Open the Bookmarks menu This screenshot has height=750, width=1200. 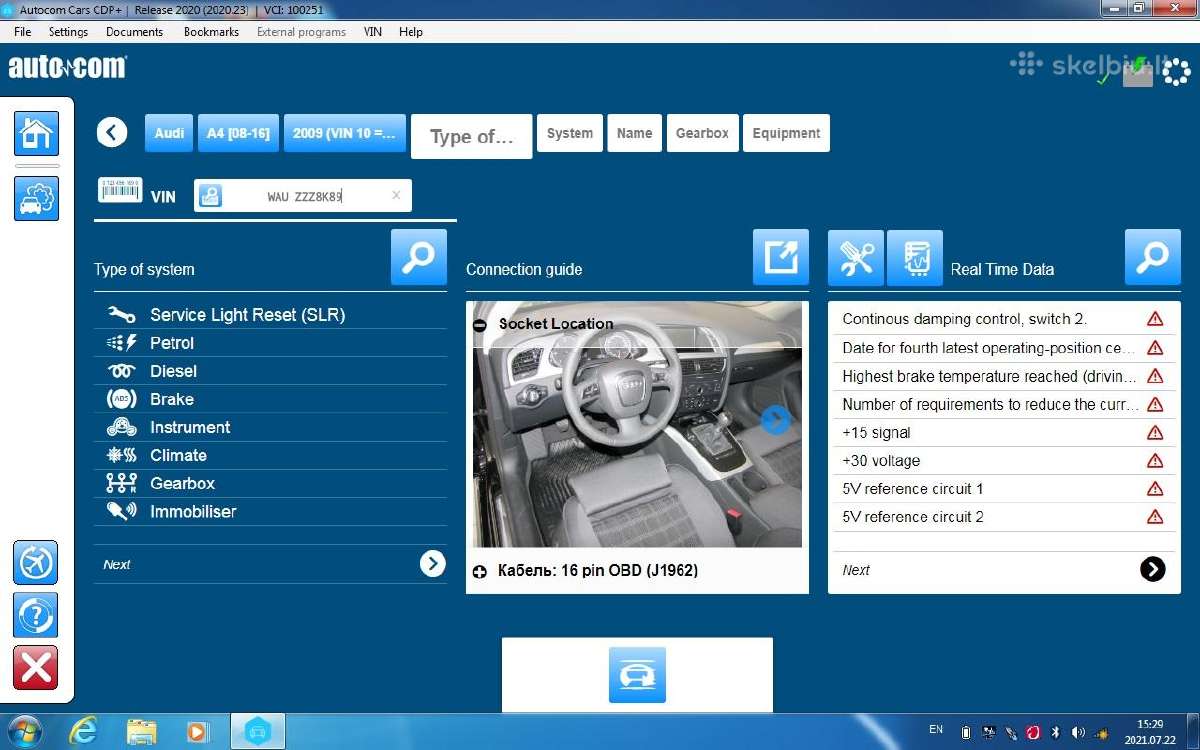(211, 32)
